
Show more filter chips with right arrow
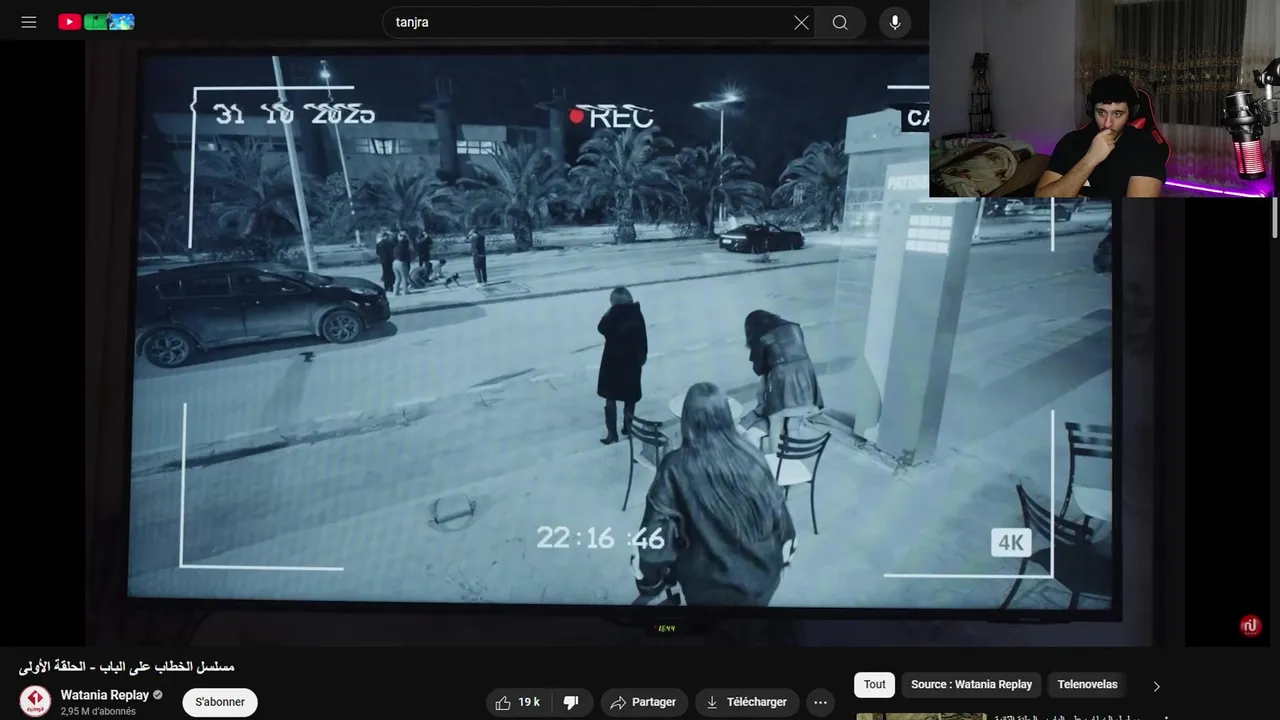pyautogui.click(x=1157, y=686)
